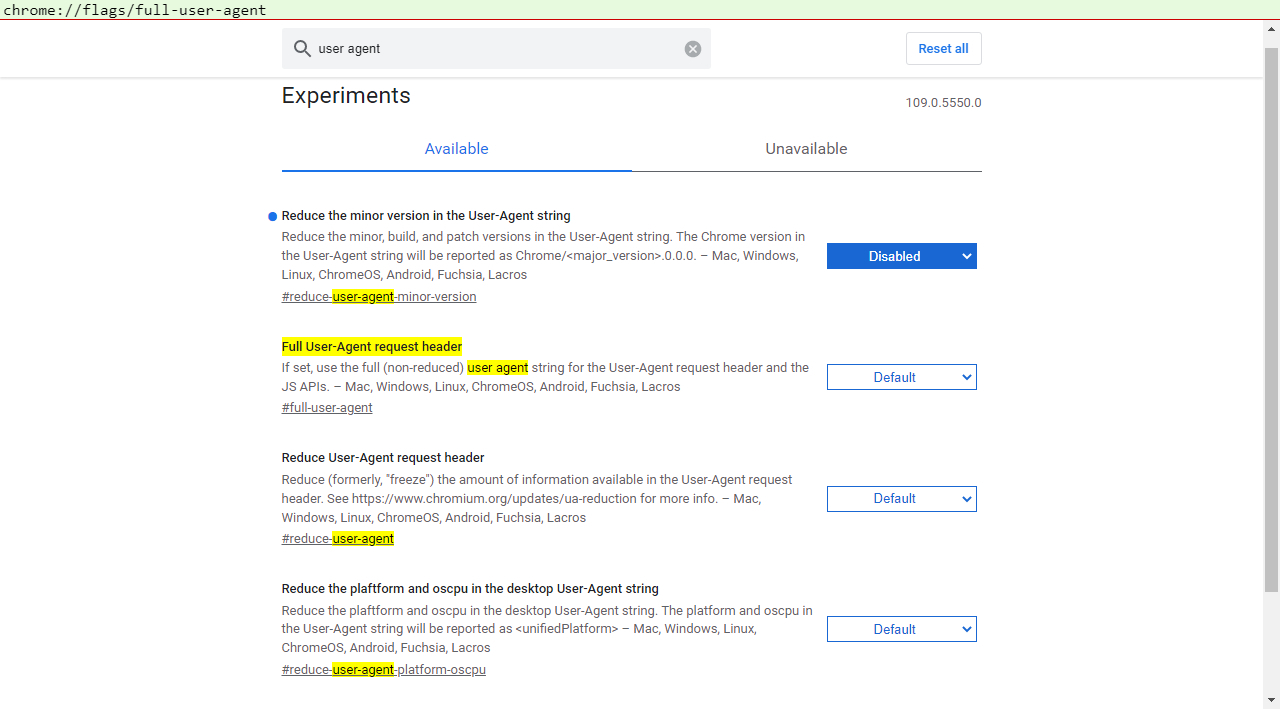Click the search flags input box
The height and width of the screenshot is (709, 1280).
tap(496, 49)
